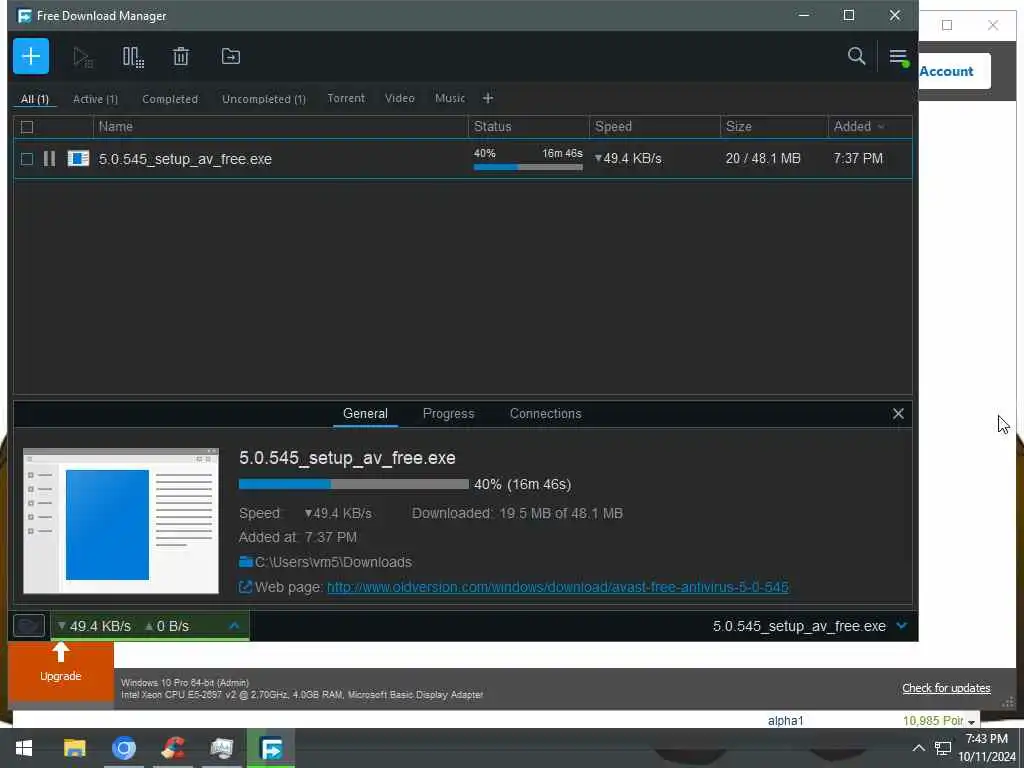
Task: Select the Video filter tab
Action: (x=400, y=98)
